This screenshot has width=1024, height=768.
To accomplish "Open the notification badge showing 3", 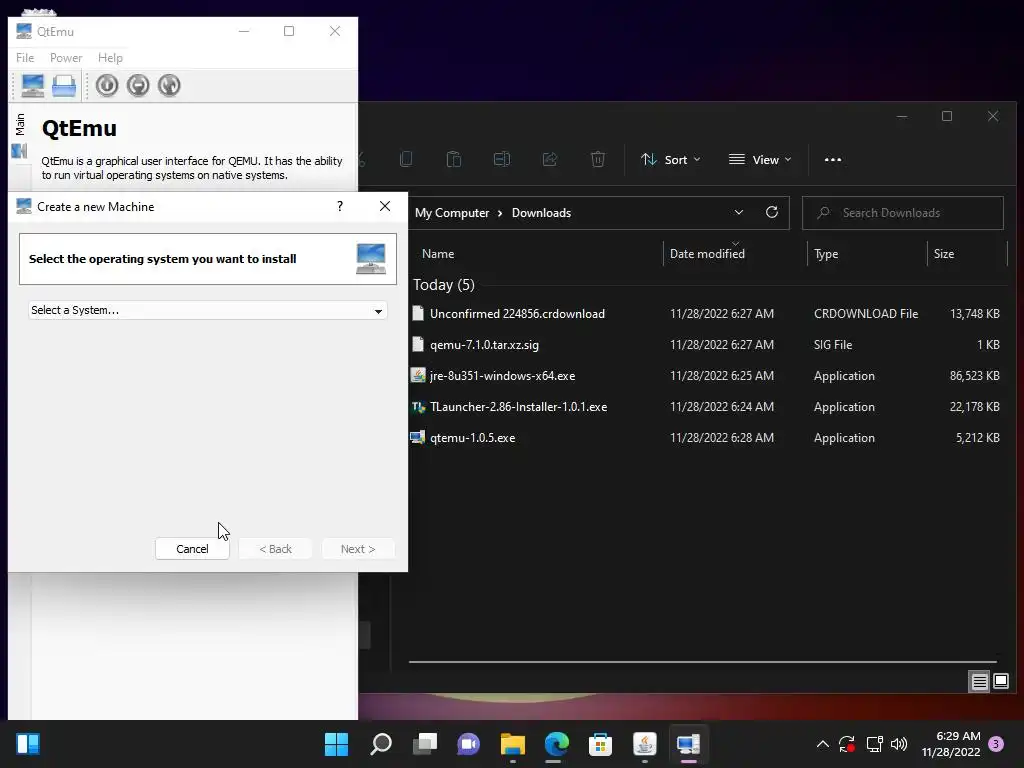I will coord(996,744).
